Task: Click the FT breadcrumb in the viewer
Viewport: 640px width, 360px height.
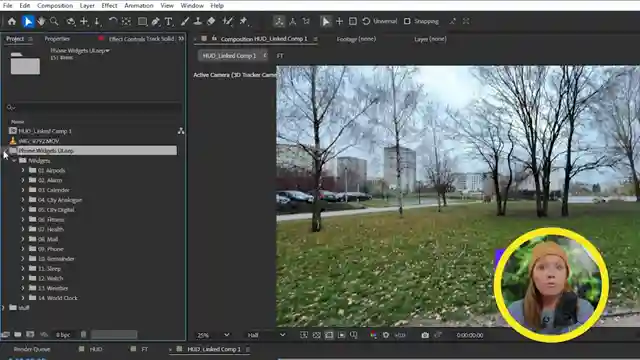Action: pos(280,56)
